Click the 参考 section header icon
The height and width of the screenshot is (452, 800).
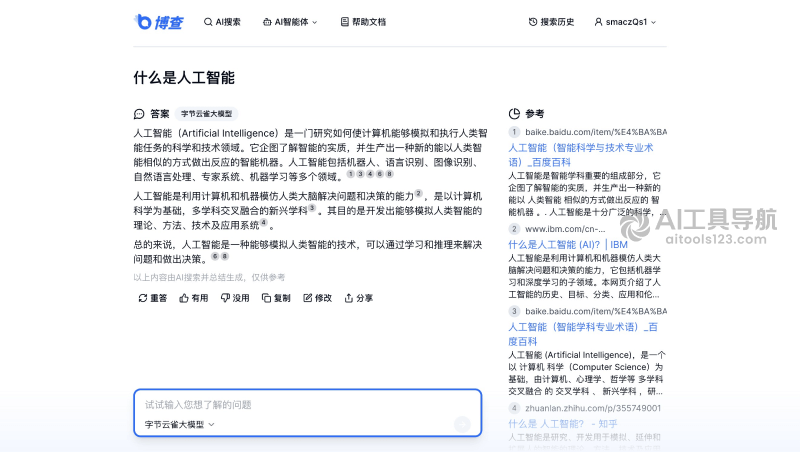click(514, 113)
